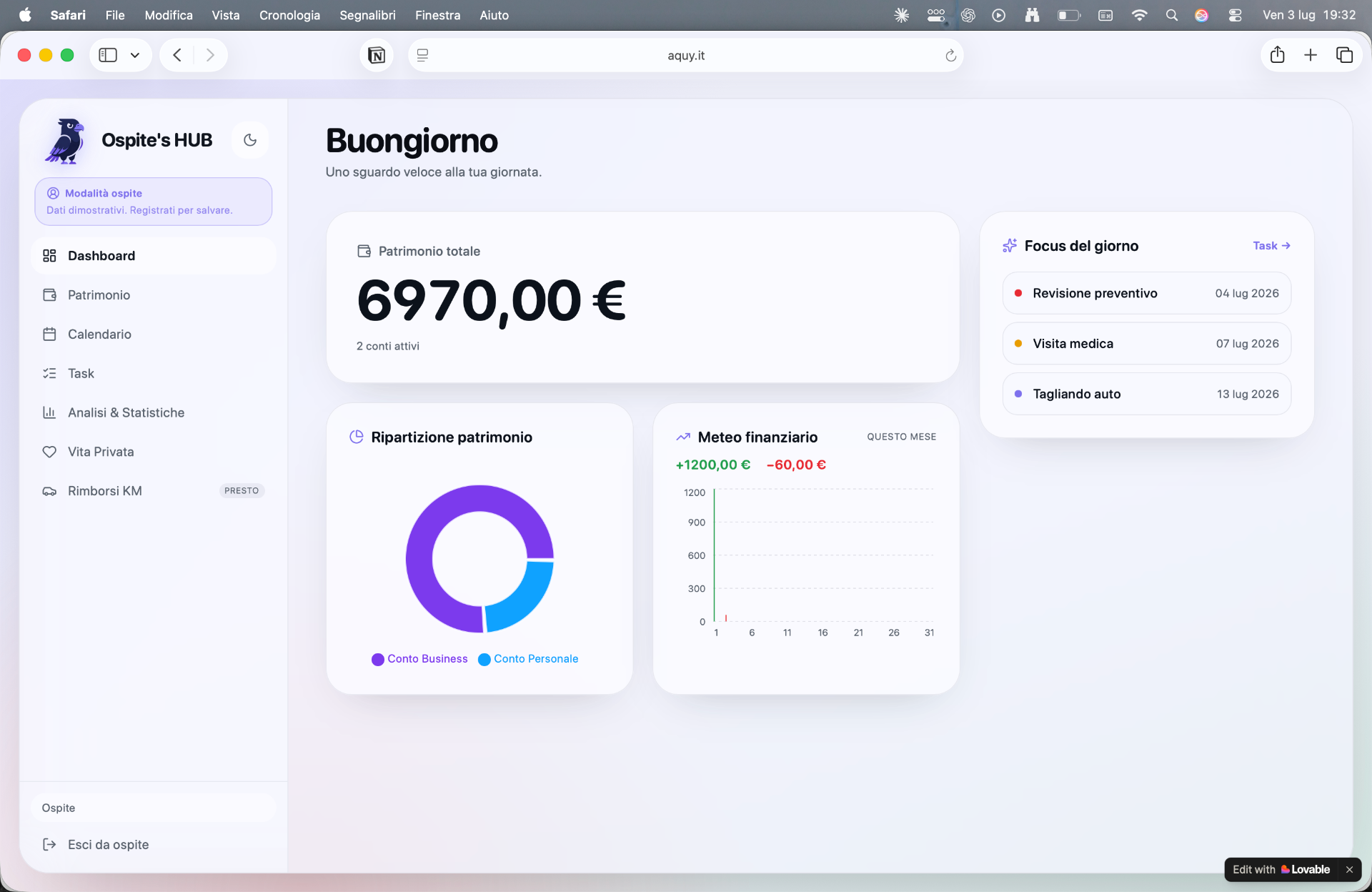Reload the page
Image resolution: width=1372 pixels, height=892 pixels.
coord(950,56)
